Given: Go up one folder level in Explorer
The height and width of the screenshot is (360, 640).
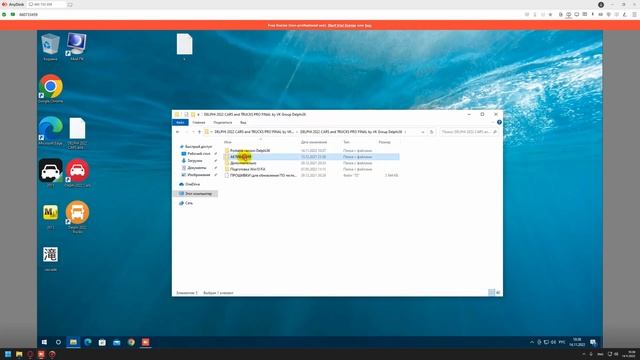Looking at the screenshot, I should tap(199, 132).
